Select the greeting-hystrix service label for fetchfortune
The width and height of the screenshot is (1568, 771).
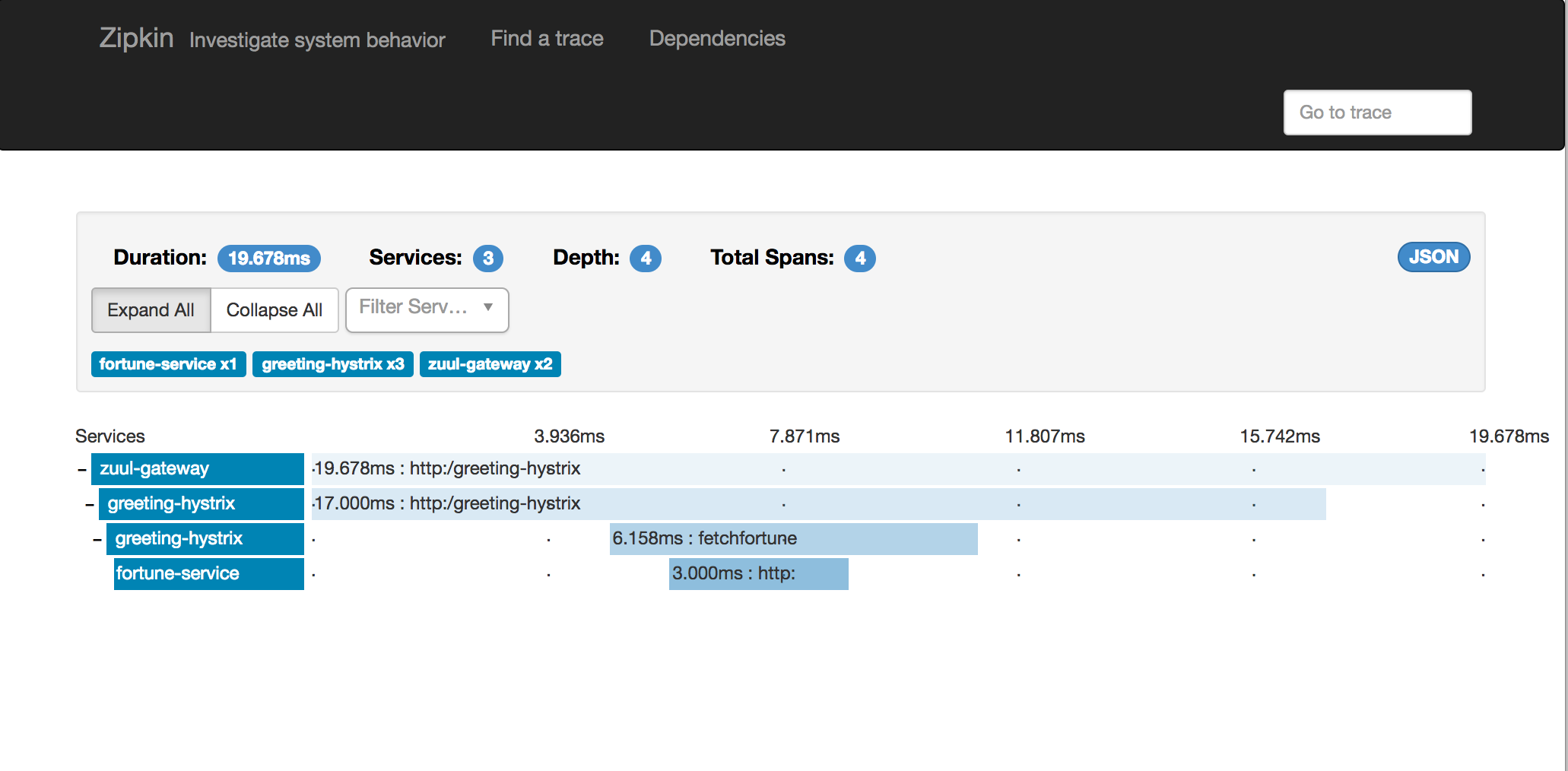point(205,539)
